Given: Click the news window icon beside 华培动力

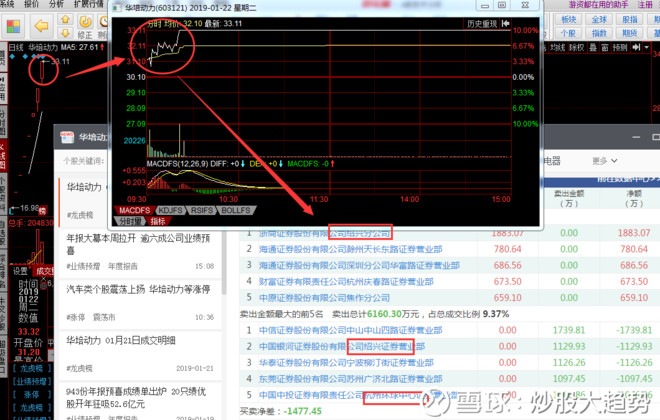Looking at the screenshot, I should pyautogui.click(x=67, y=137).
